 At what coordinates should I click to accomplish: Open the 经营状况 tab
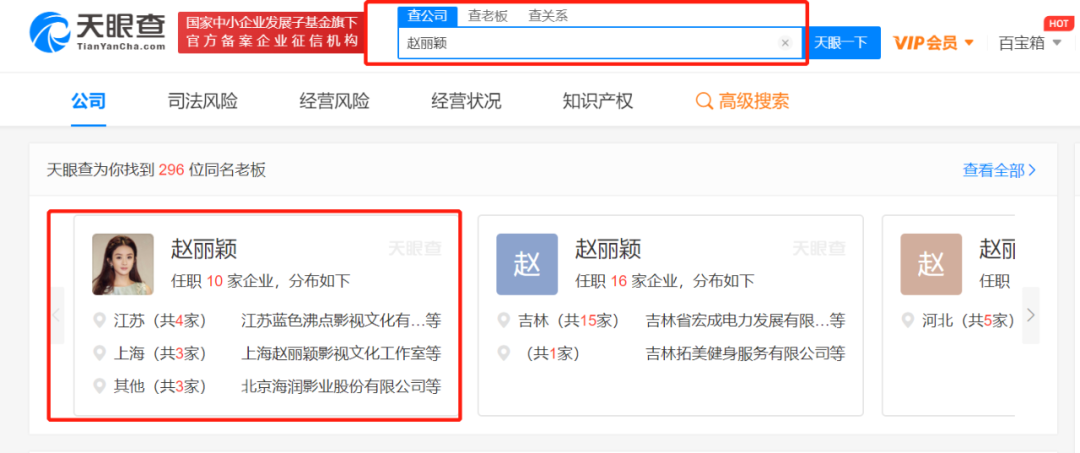tap(466, 102)
